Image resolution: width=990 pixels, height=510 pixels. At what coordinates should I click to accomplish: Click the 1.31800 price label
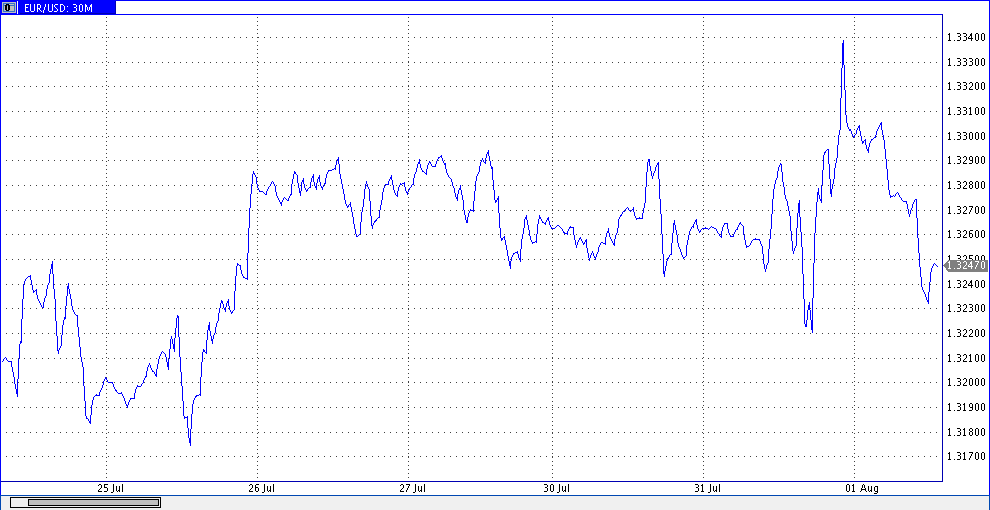coord(966,432)
